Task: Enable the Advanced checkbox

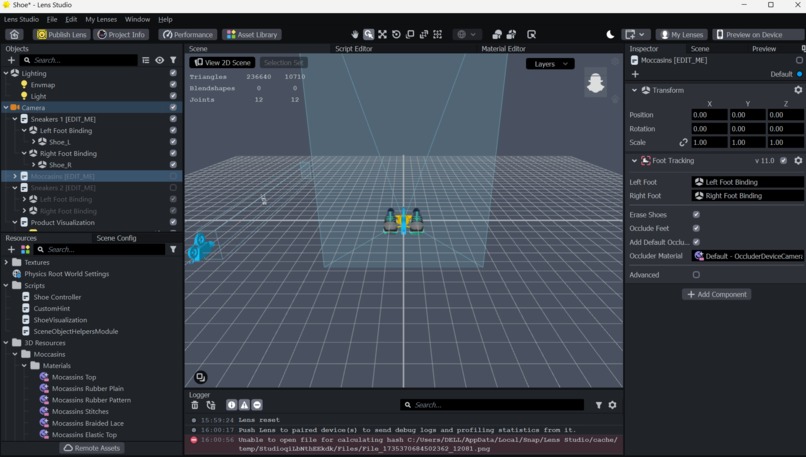Action: pos(696,275)
